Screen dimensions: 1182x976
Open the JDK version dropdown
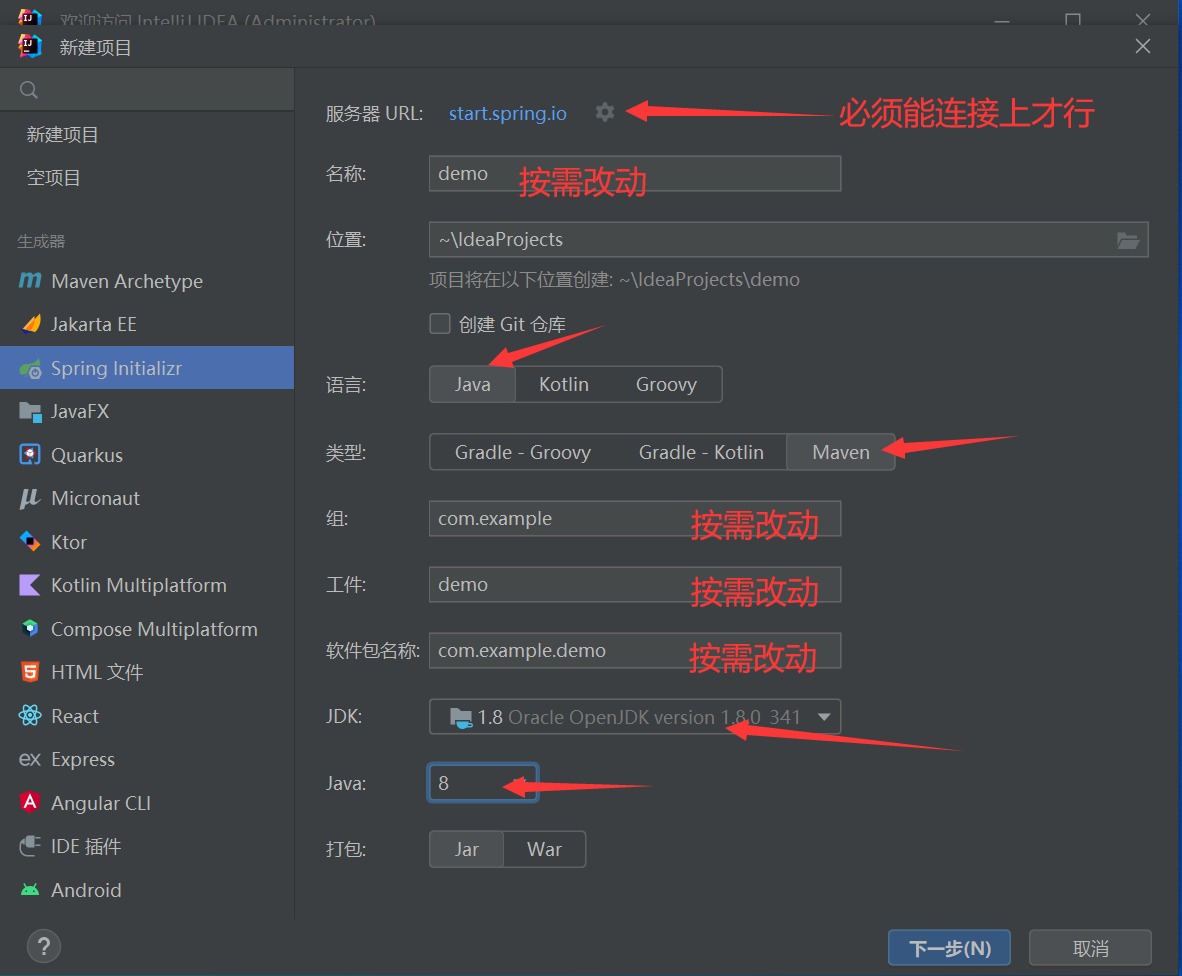tap(823, 717)
